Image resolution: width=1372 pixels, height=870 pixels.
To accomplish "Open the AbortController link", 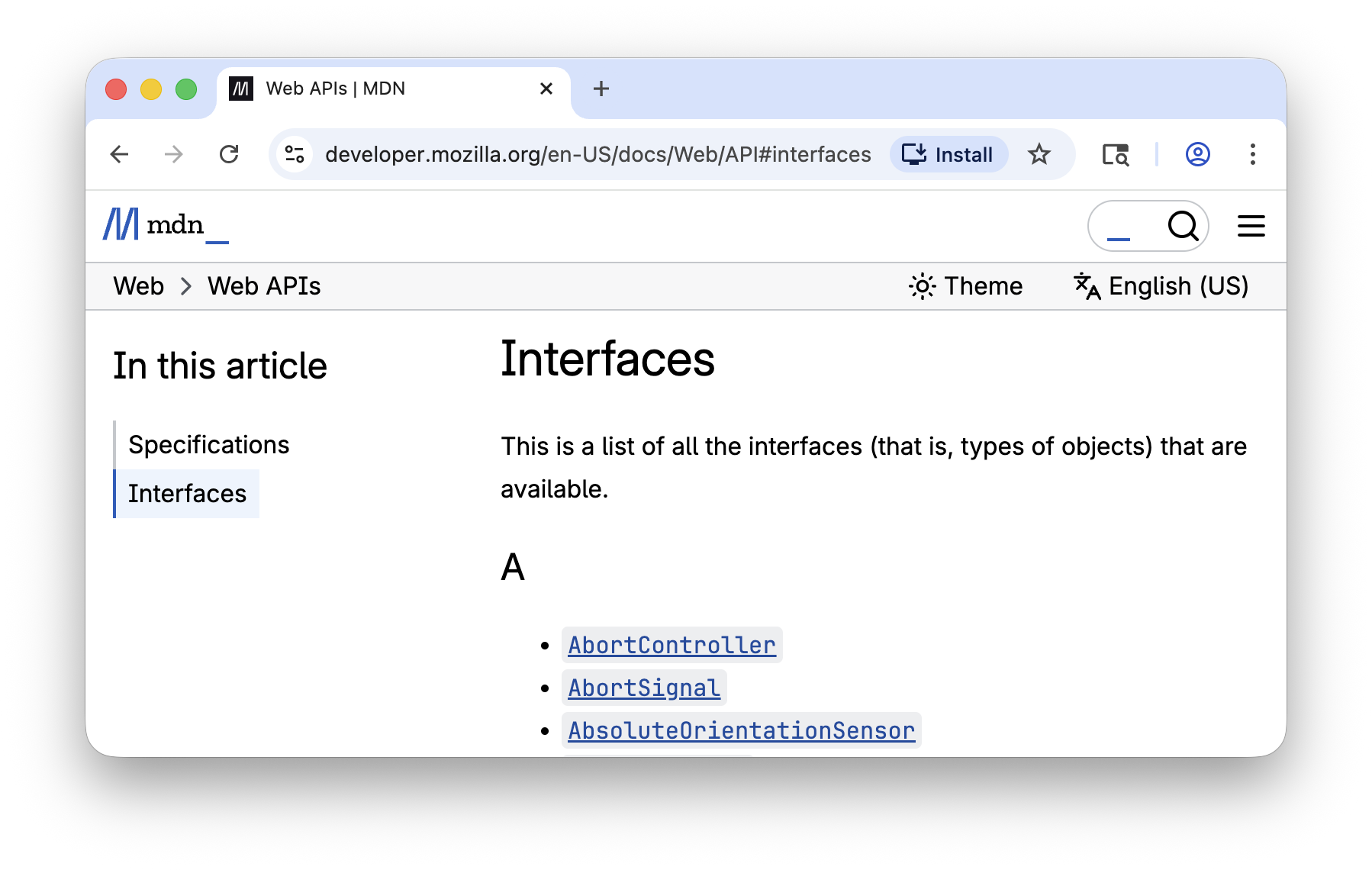I will 672,646.
